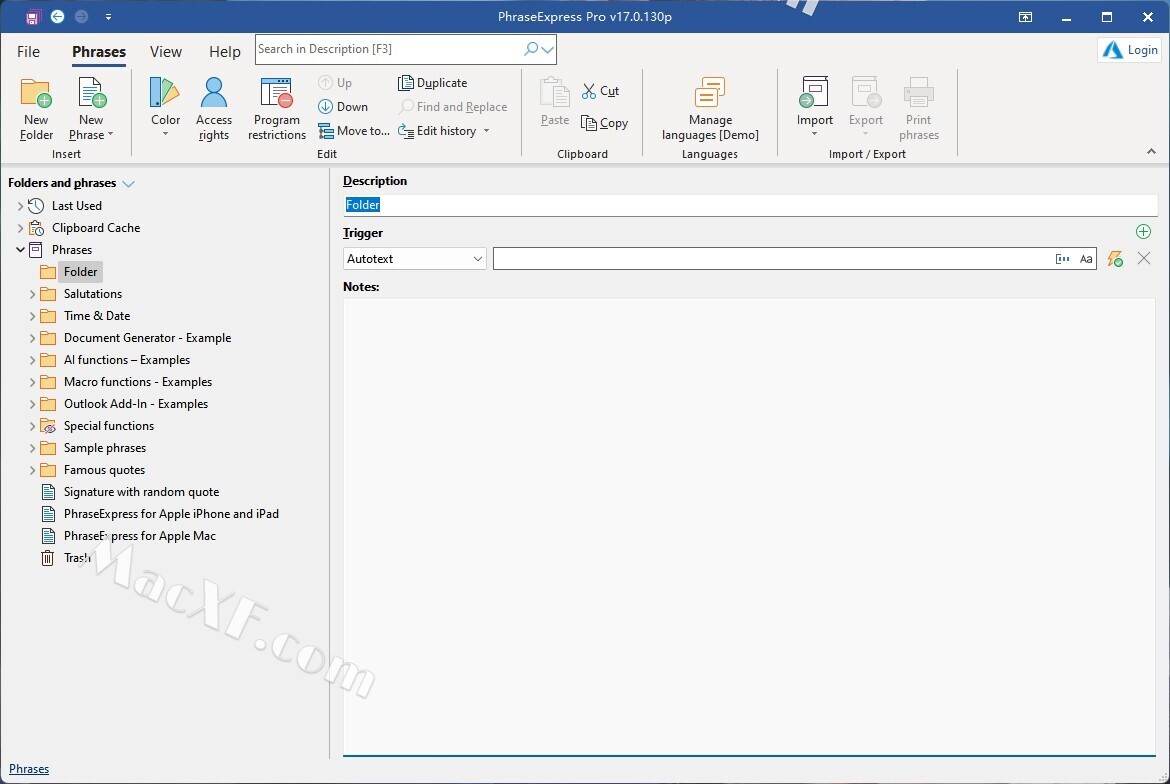Image resolution: width=1170 pixels, height=784 pixels.
Task: Click the Description text field
Action: [x=750, y=205]
